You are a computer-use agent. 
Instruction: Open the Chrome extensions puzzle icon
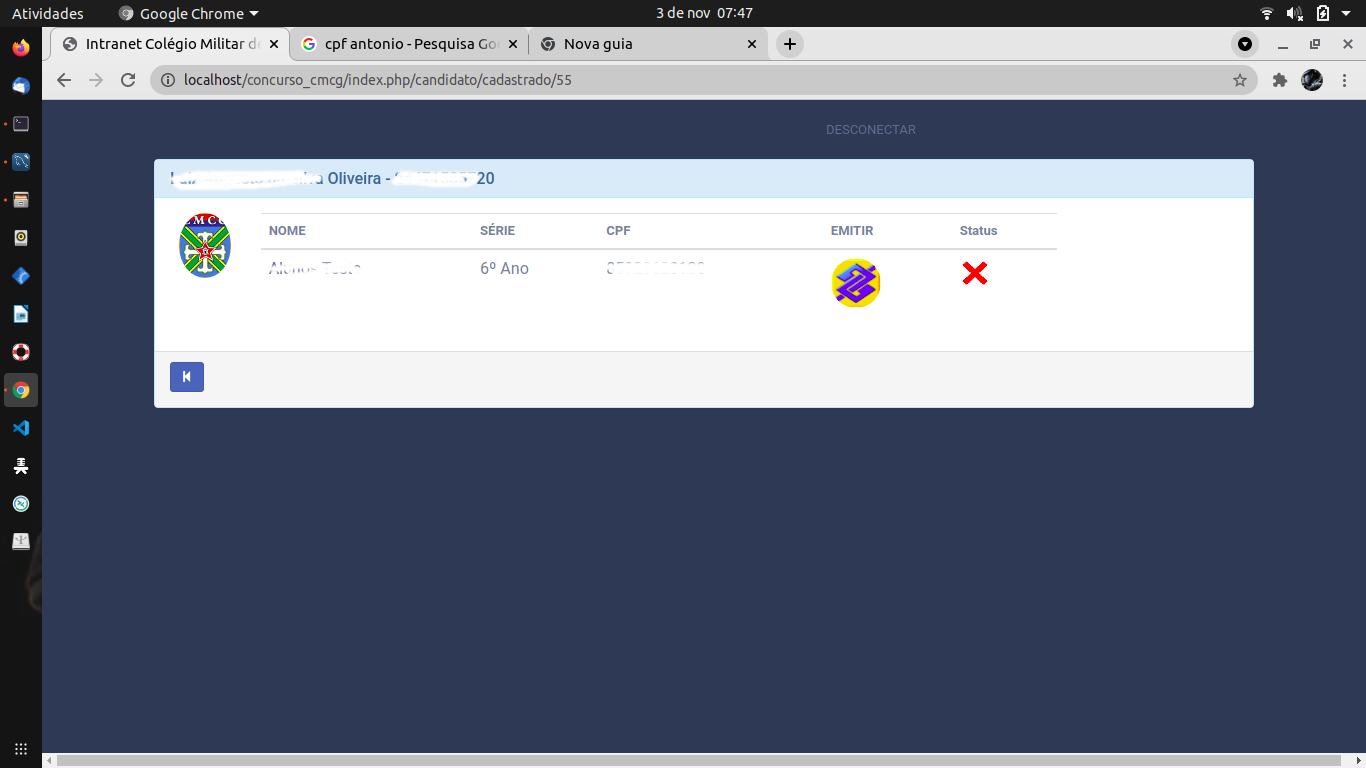click(1279, 80)
